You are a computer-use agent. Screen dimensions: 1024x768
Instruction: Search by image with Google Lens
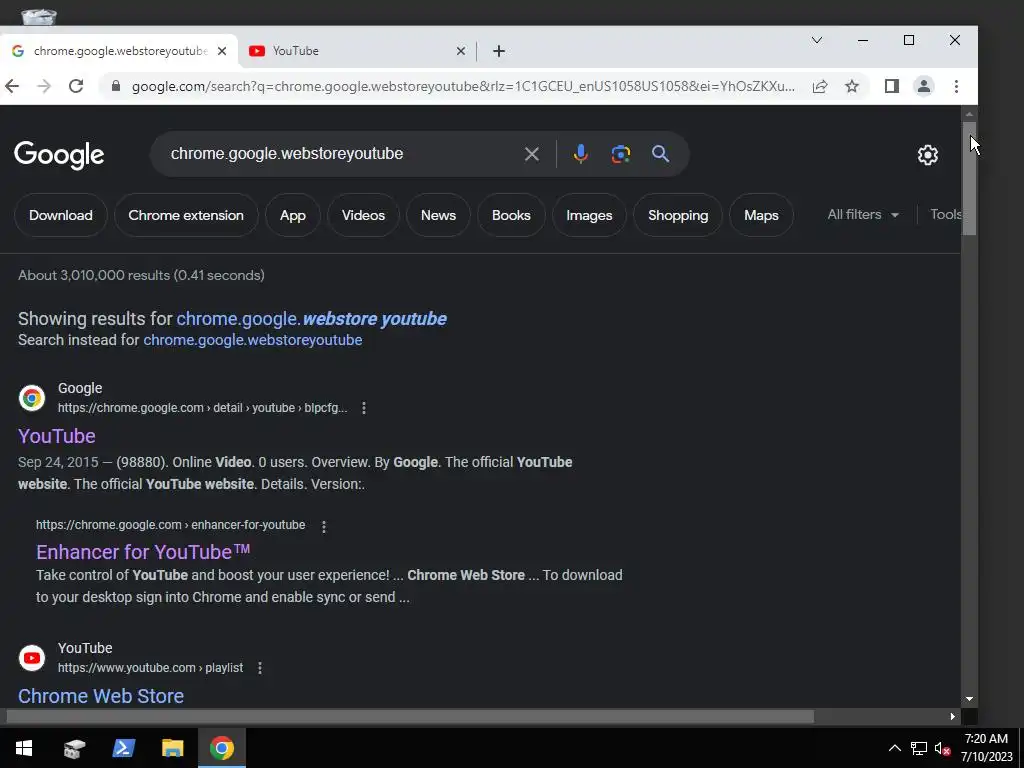[x=620, y=154]
